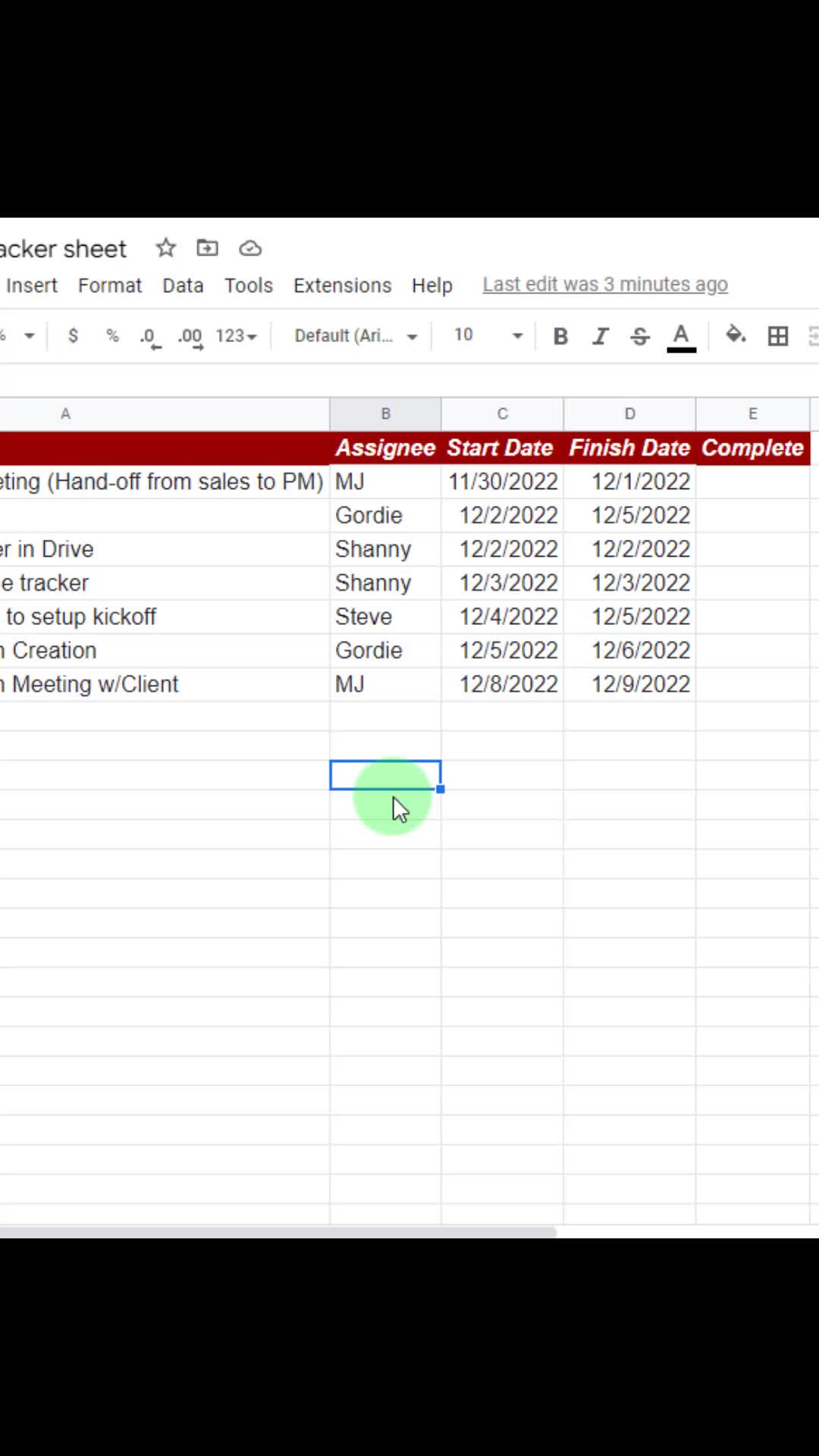Click the font size field showing 10
Viewport: 819px width, 1456px height.
(x=463, y=335)
